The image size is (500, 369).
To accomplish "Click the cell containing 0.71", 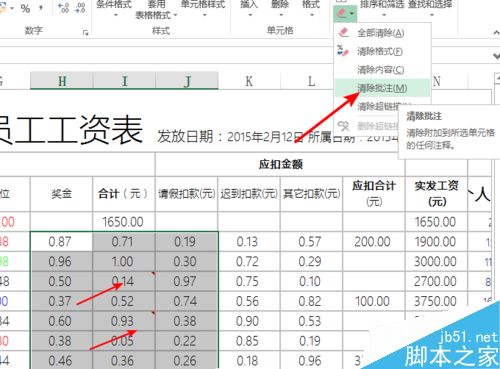I will pyautogui.click(x=124, y=242).
